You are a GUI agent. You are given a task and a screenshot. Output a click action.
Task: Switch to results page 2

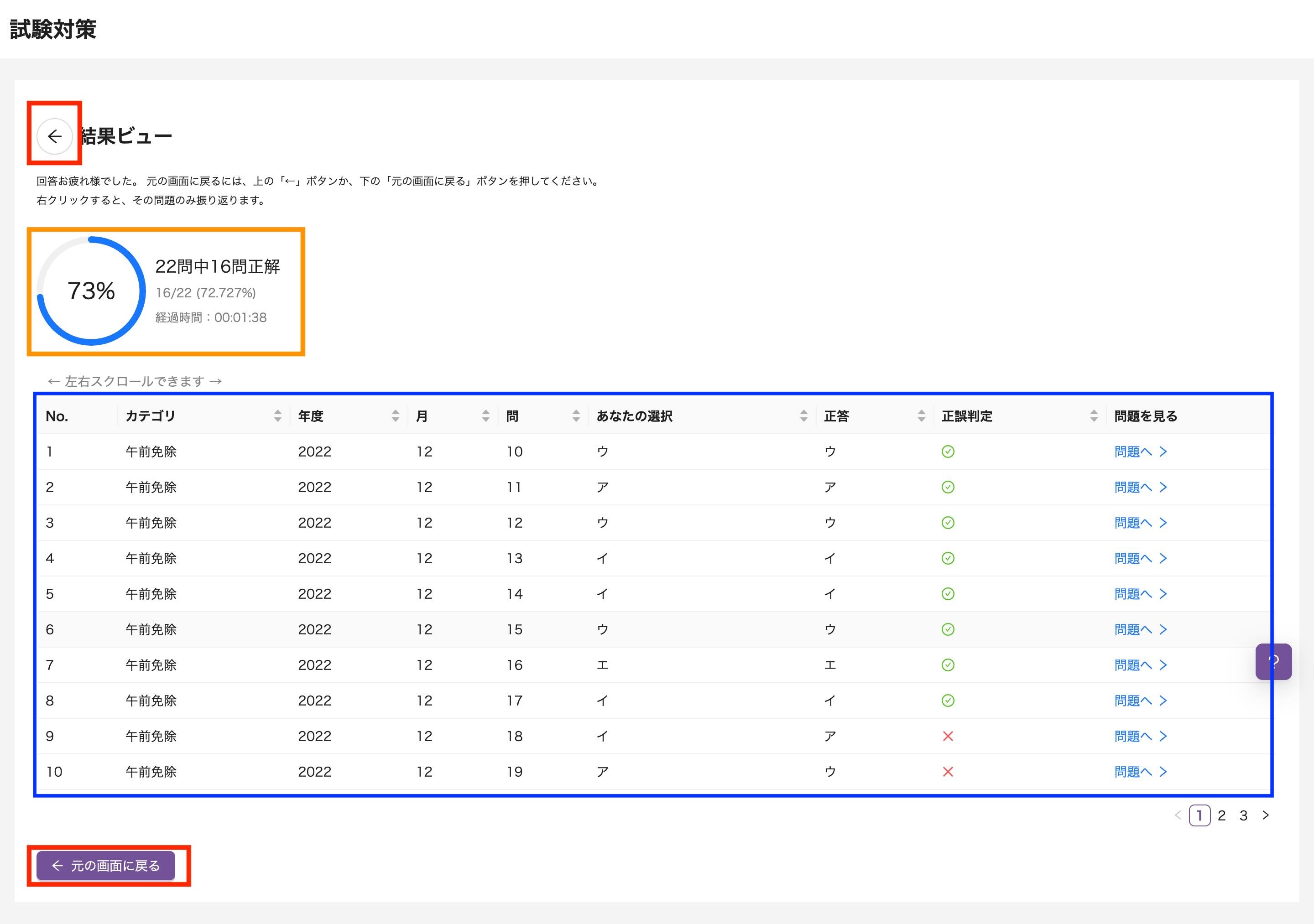click(x=1221, y=815)
